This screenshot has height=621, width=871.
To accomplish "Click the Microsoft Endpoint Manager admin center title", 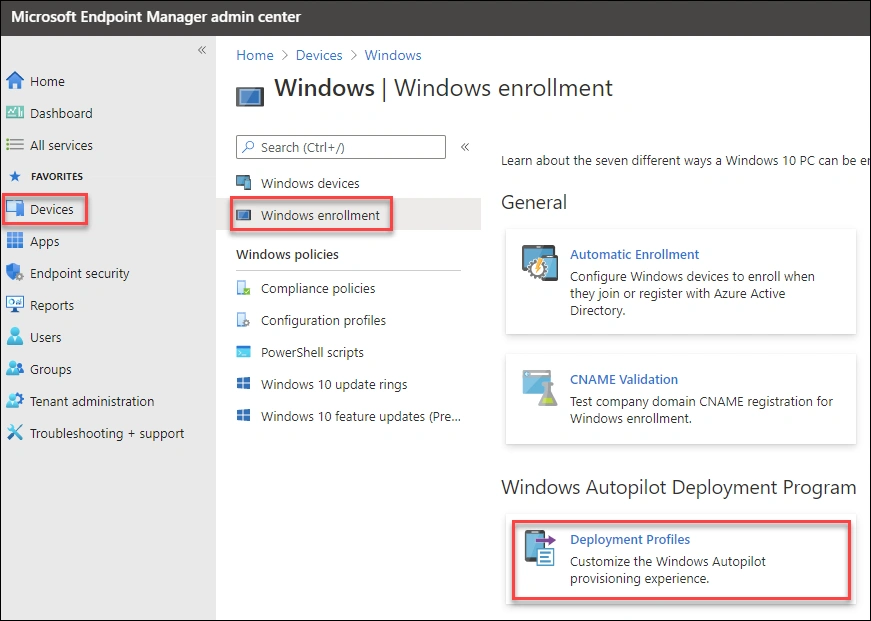I will click(156, 17).
